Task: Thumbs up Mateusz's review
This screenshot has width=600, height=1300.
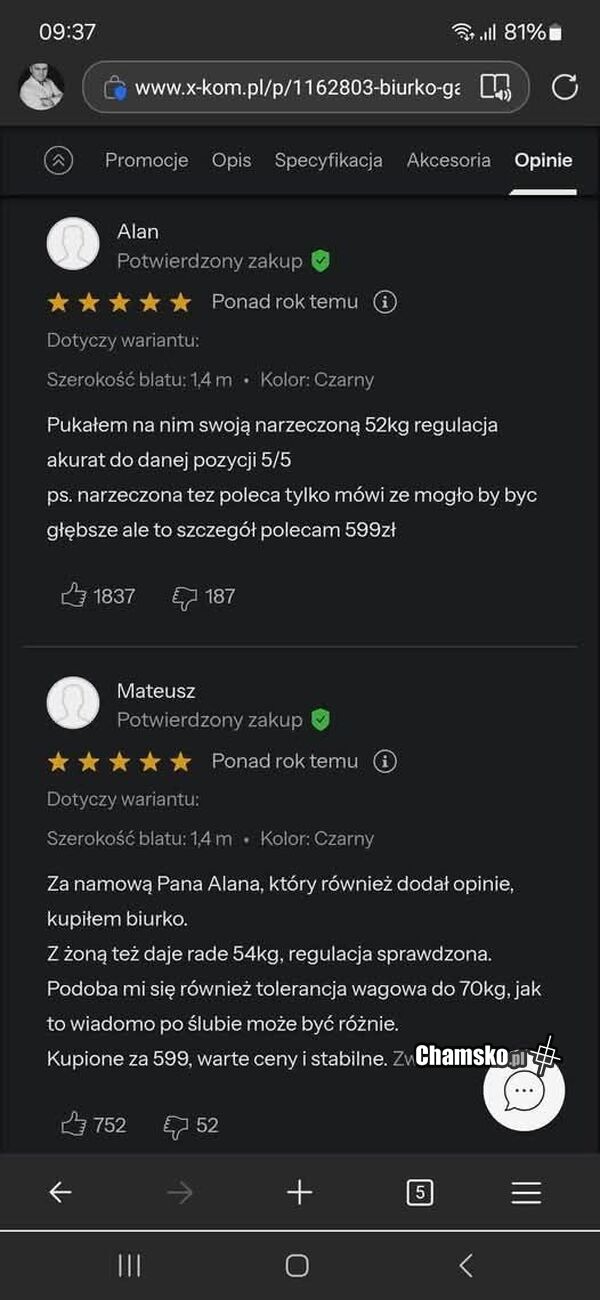Action: point(74,1125)
